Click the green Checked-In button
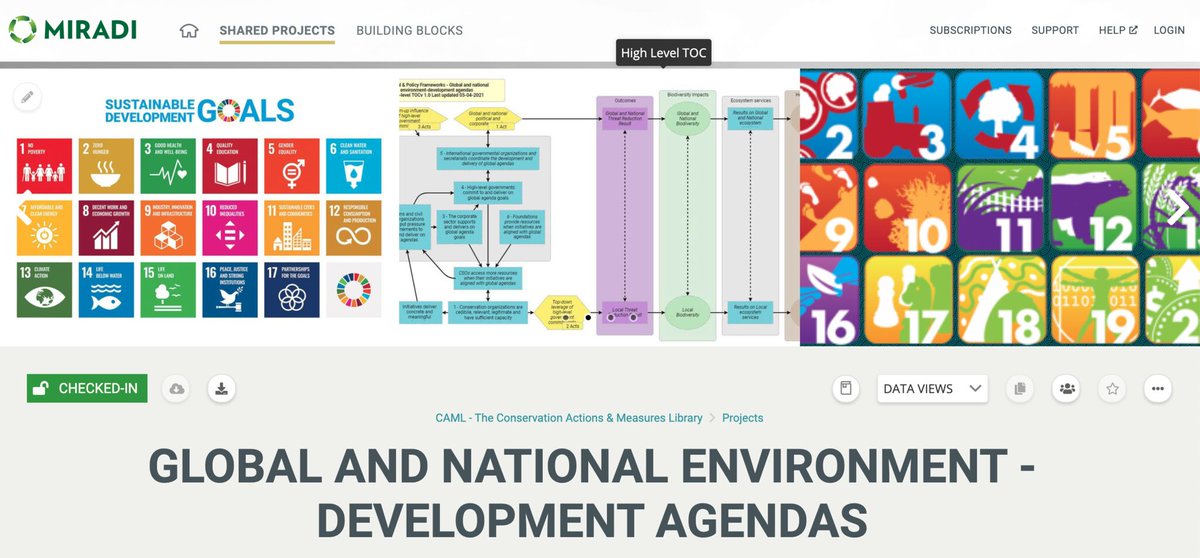Screen dimensions: 1200x558 pyautogui.click(x=87, y=389)
